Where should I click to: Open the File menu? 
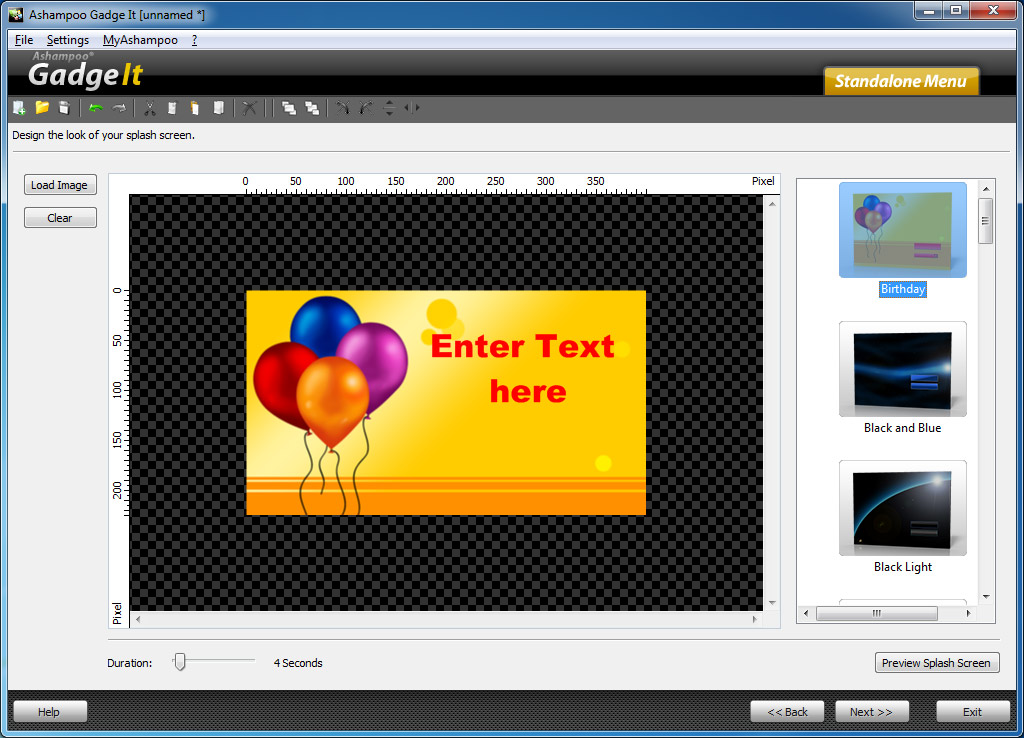[24, 40]
